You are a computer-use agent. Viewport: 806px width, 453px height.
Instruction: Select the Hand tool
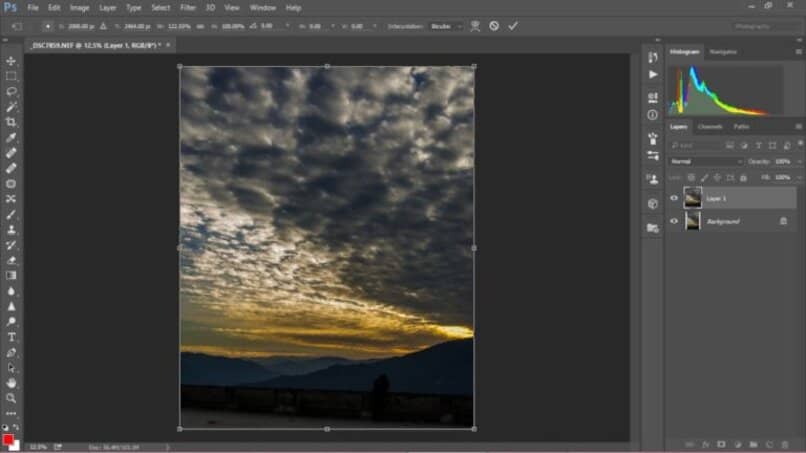11,383
